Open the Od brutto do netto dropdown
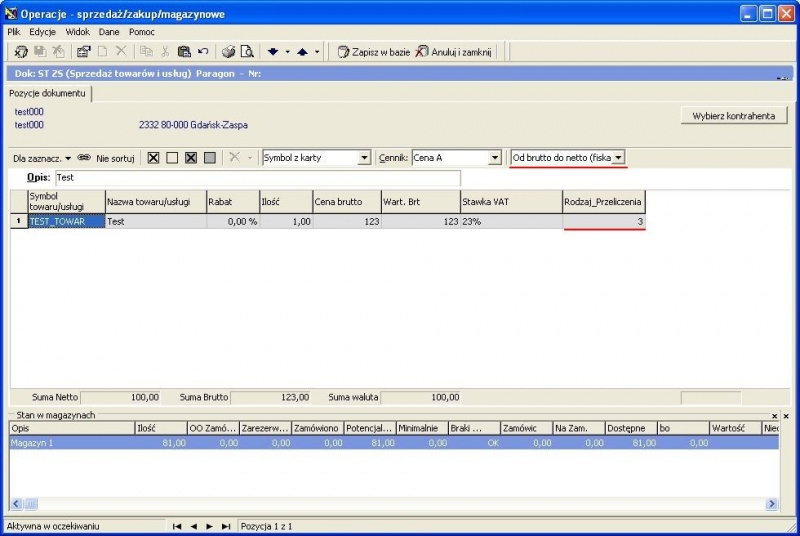This screenshot has width=800, height=536. point(618,158)
